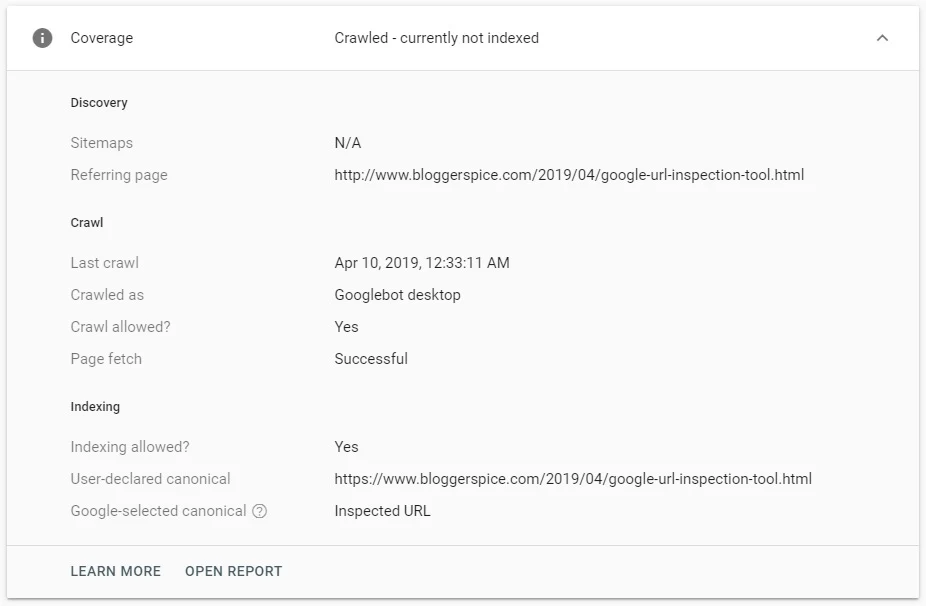Click the Page fetch 'Successful' value

click(371, 359)
